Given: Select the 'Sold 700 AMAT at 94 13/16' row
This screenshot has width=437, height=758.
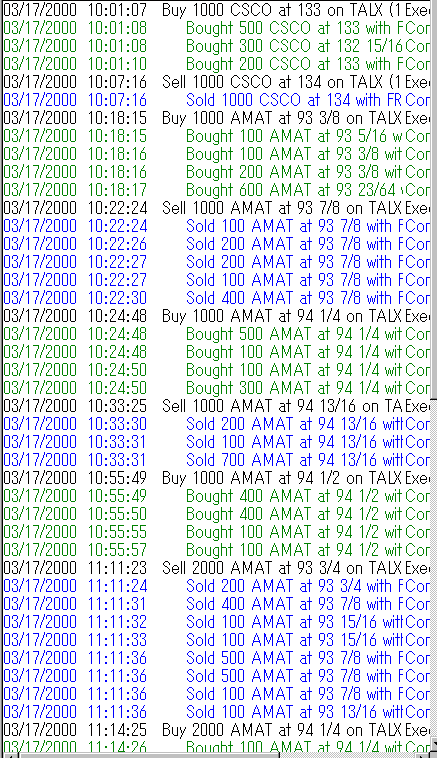Looking at the screenshot, I should tap(216, 460).
